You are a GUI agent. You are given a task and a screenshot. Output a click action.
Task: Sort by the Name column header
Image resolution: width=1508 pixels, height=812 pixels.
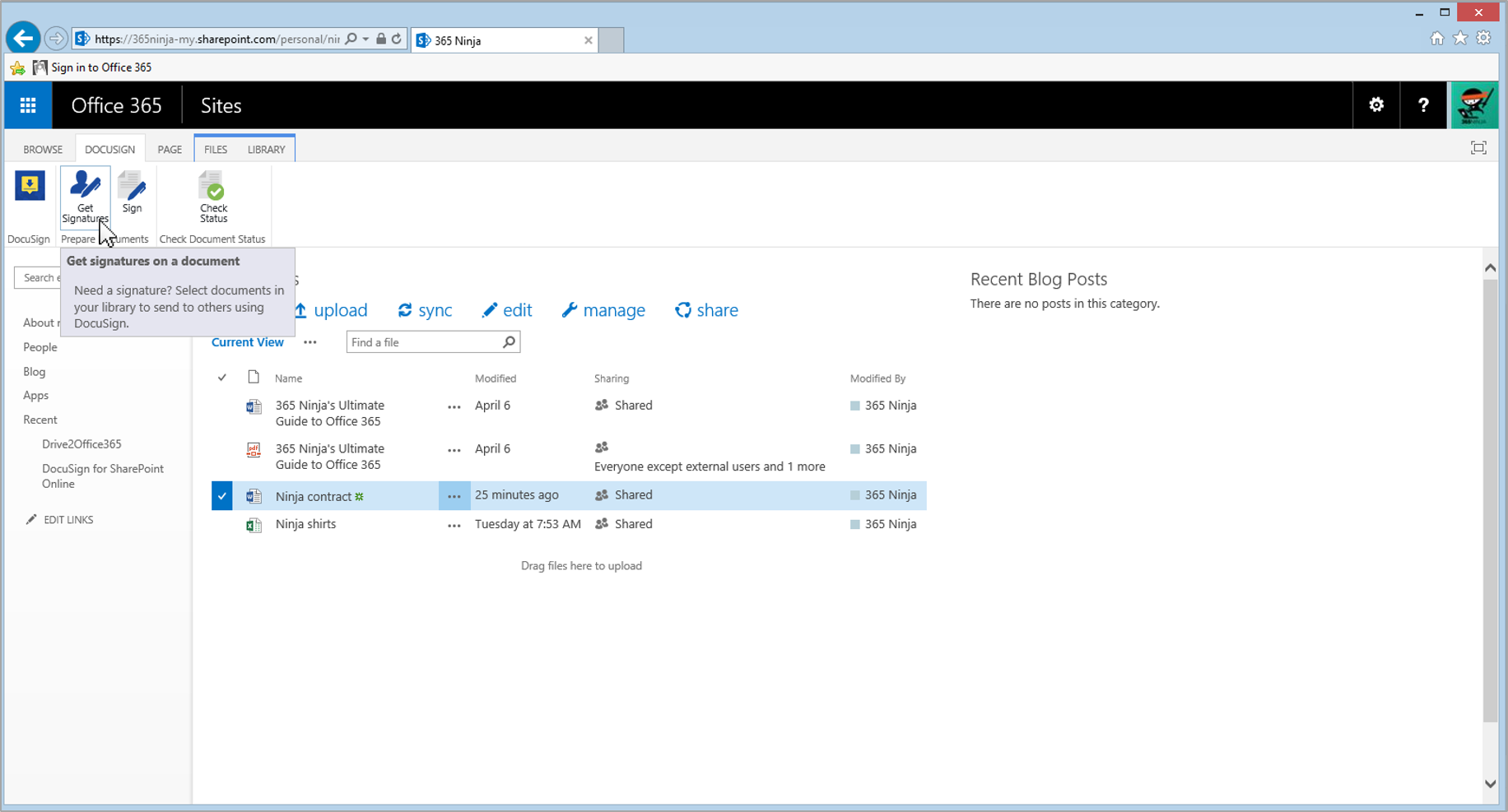288,378
